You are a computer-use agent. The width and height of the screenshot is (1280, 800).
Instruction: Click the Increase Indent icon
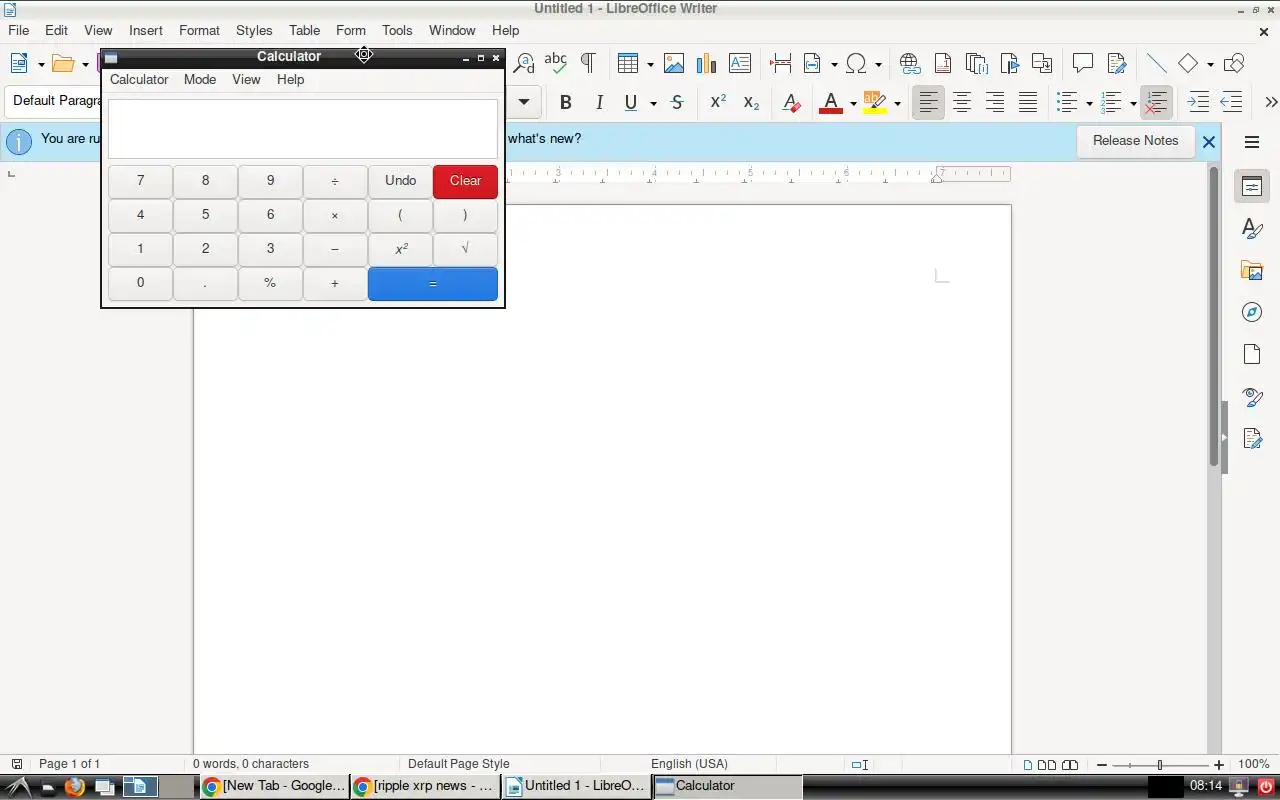tap(1198, 102)
